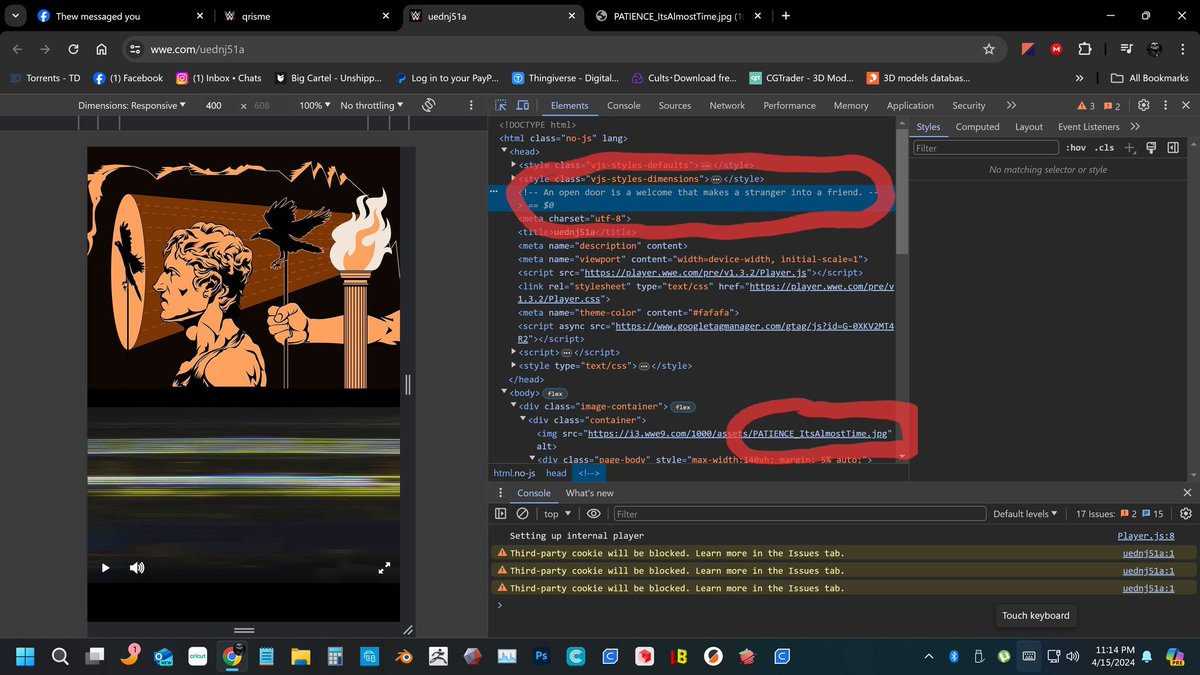The height and width of the screenshot is (675, 1200).
Task: Click in the Styles Filter input field
Action: (x=986, y=148)
